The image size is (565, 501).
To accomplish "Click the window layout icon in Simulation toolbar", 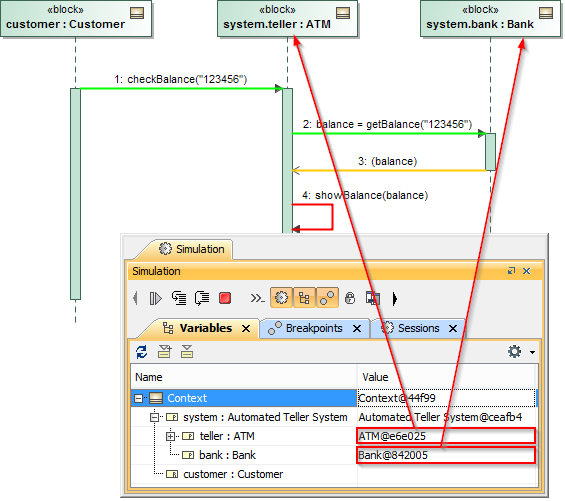I will pos(373,298).
